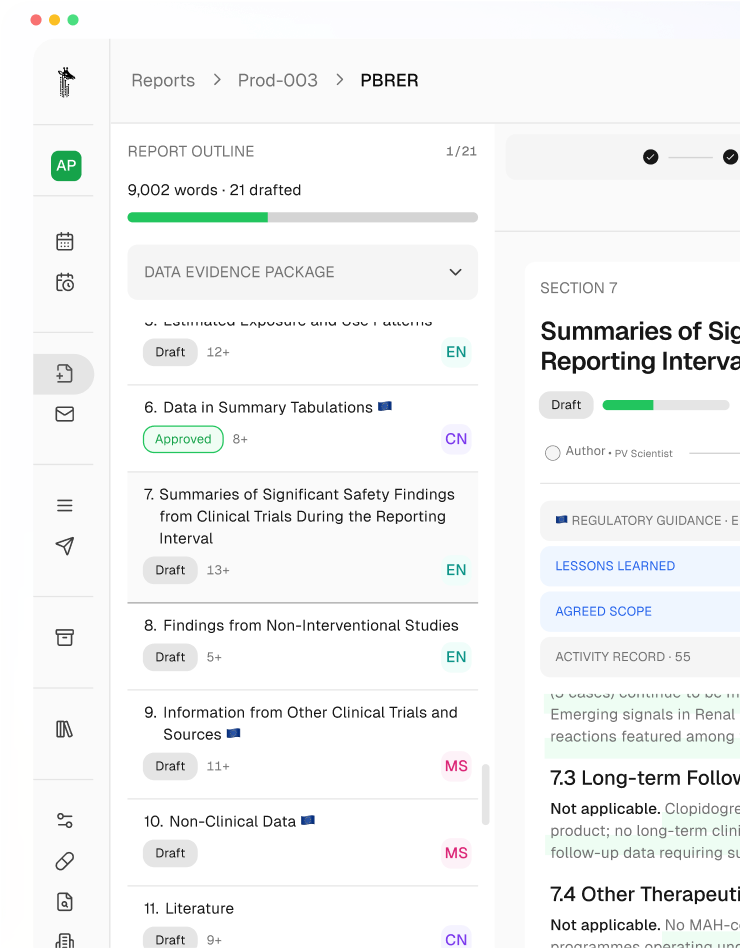
Task: Select section 7 Summaries of Significant Safety Findings
Action: 302,537
